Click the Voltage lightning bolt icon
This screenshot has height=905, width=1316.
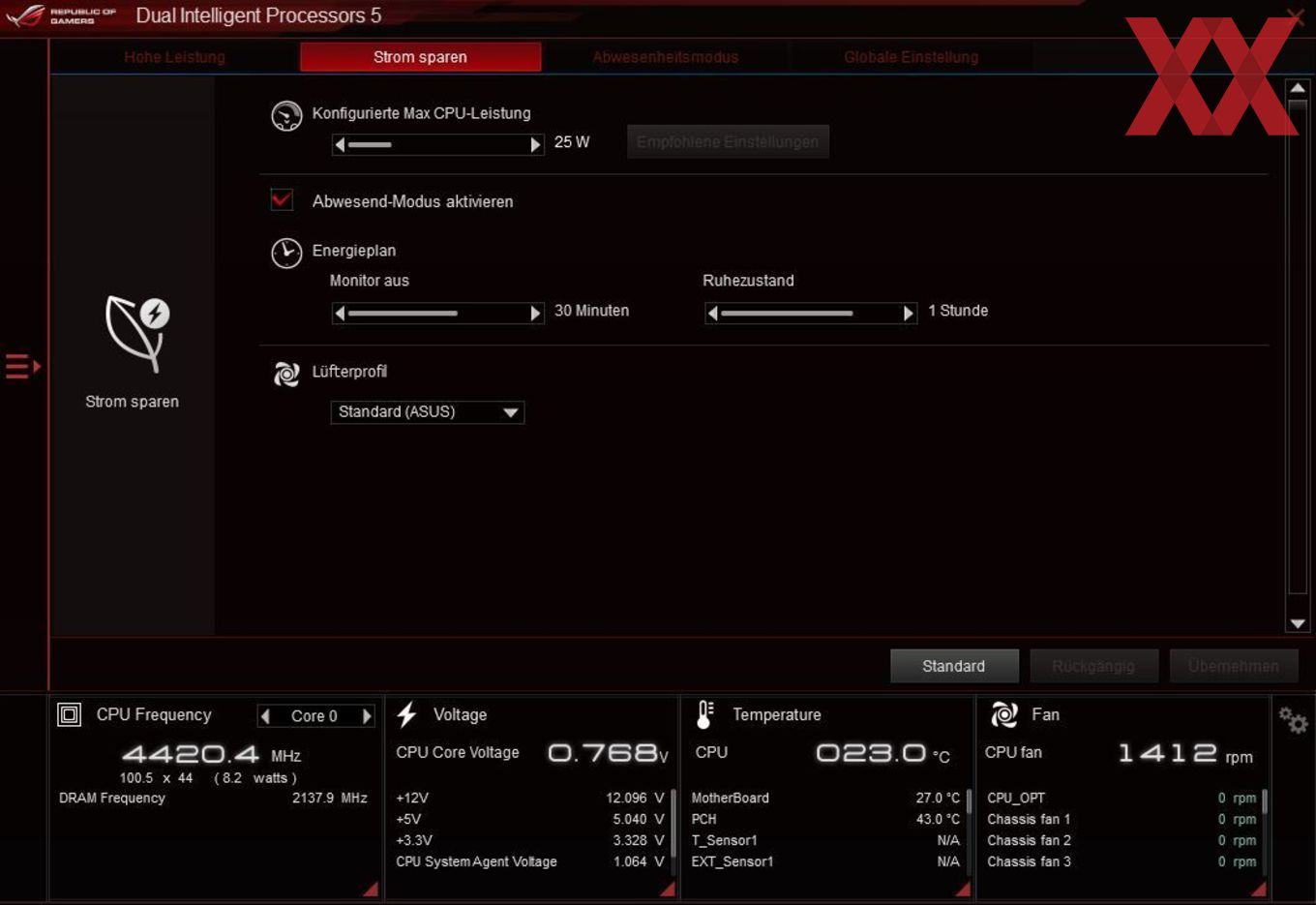pyautogui.click(x=406, y=714)
